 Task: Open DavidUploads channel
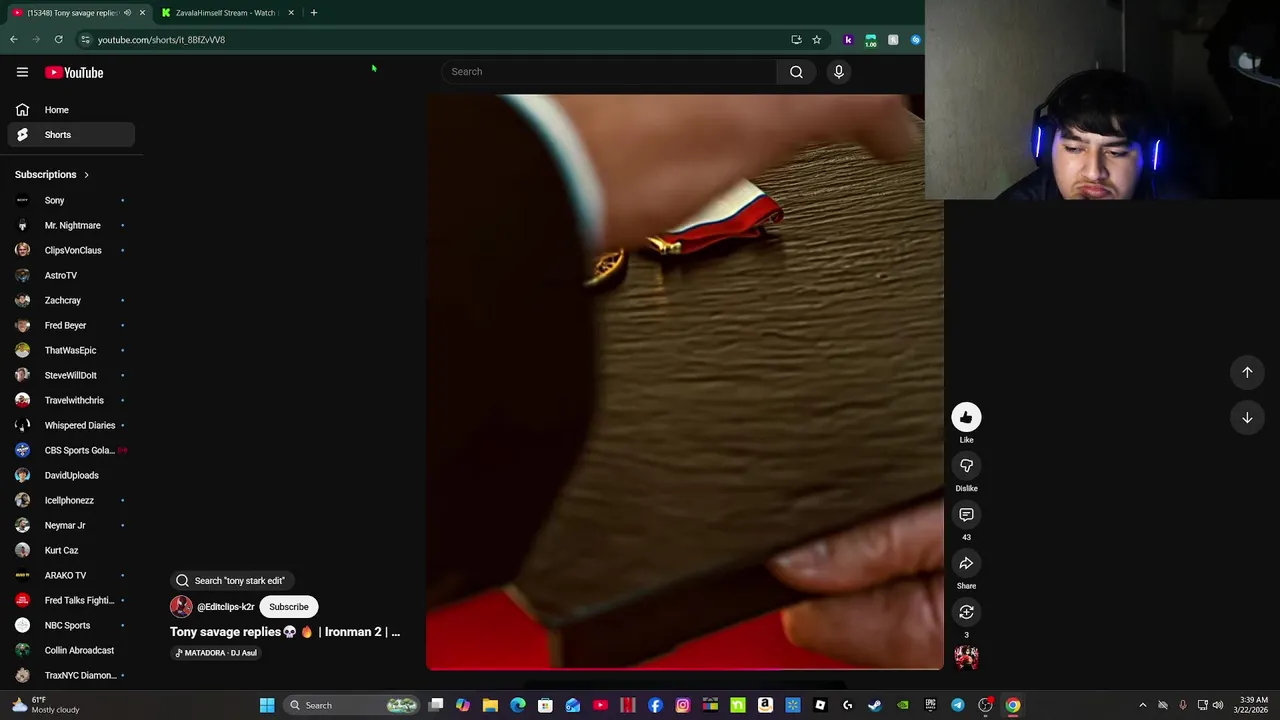point(71,475)
